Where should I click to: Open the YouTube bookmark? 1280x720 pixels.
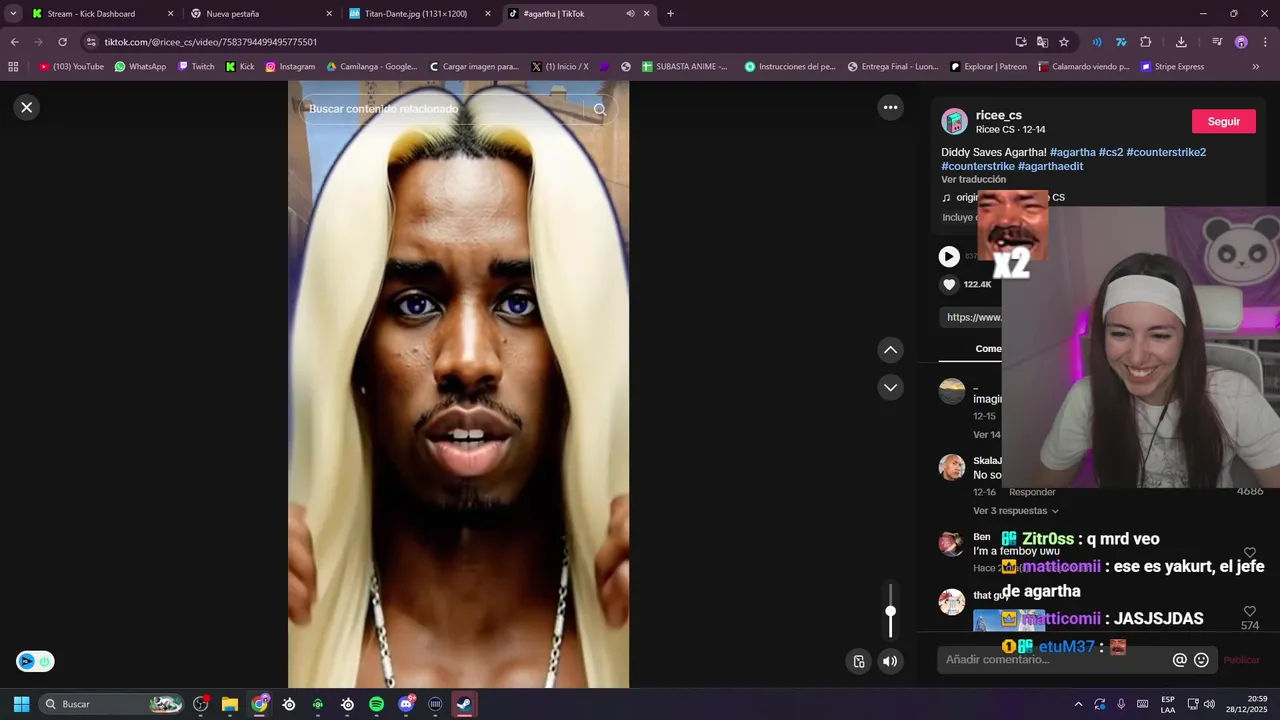(x=71, y=67)
